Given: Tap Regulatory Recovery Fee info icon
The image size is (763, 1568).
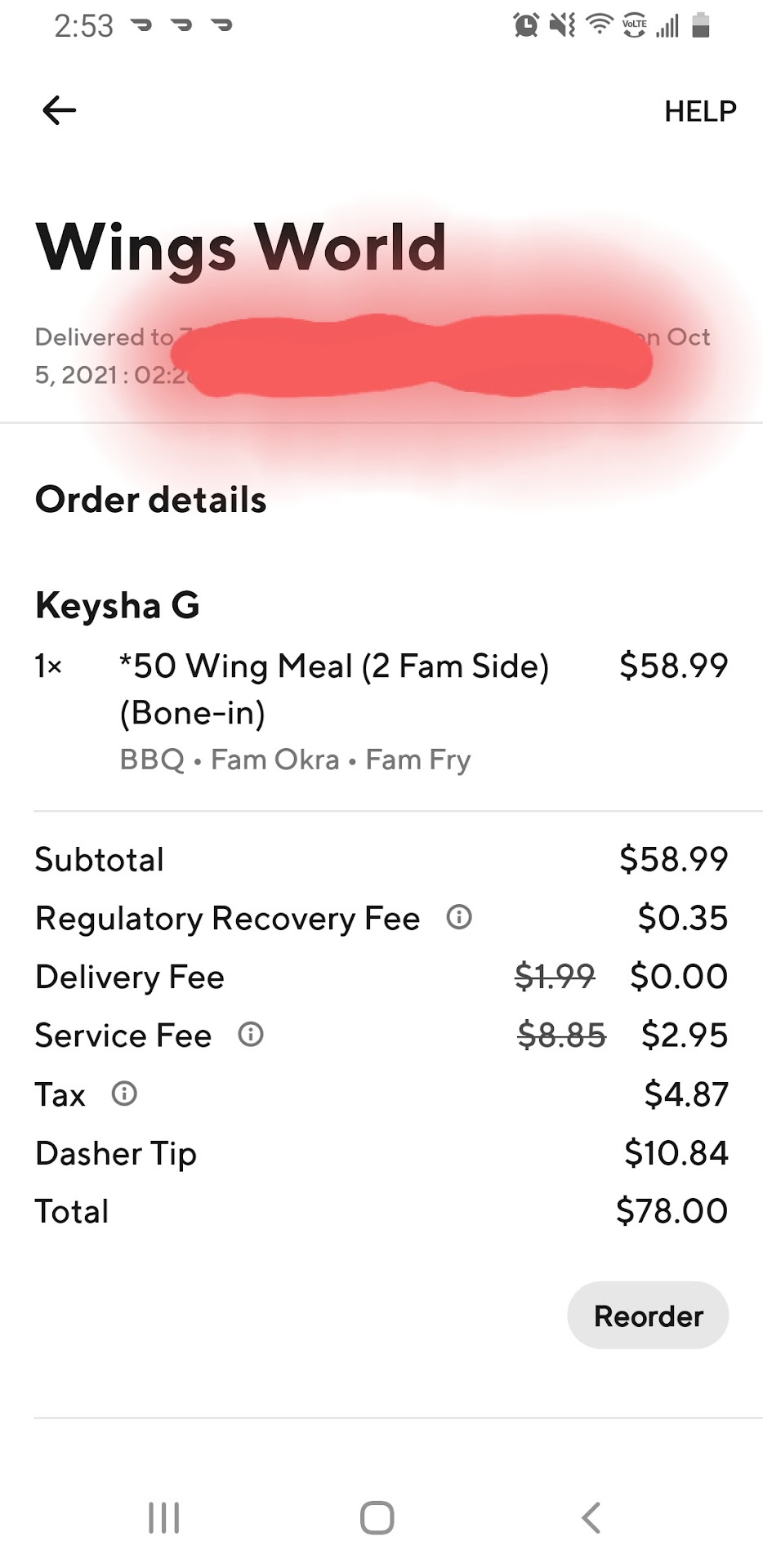Looking at the screenshot, I should click(x=459, y=918).
